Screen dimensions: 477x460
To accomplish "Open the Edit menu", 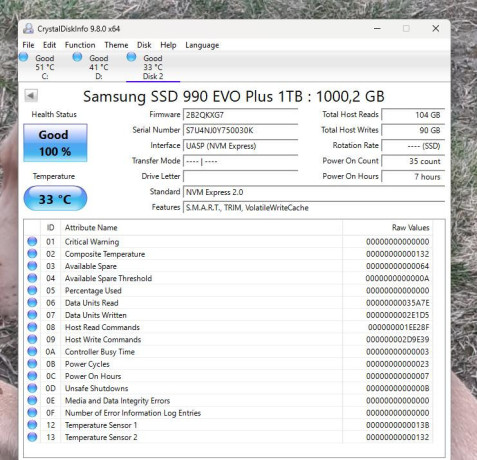I will [x=49, y=45].
